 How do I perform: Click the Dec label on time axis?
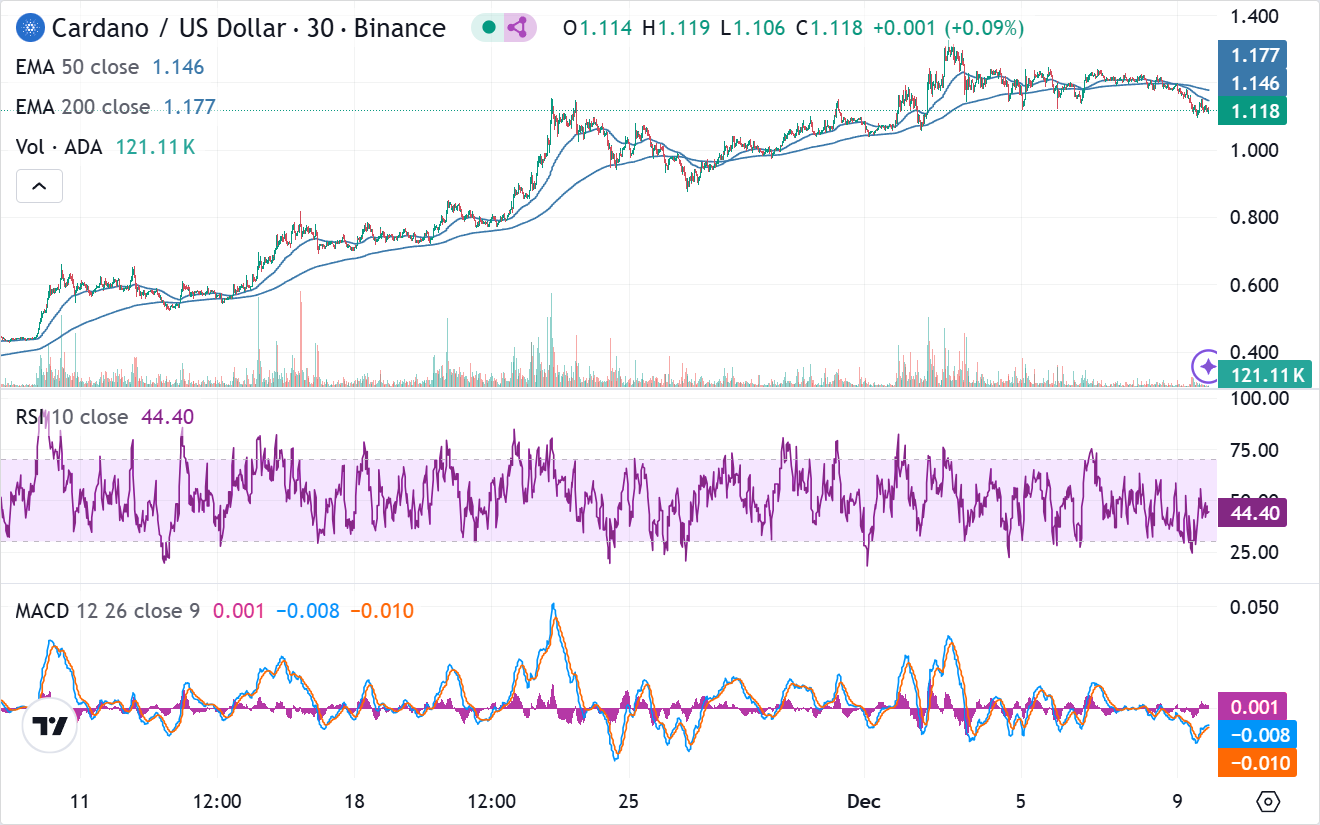pyautogui.click(x=863, y=802)
